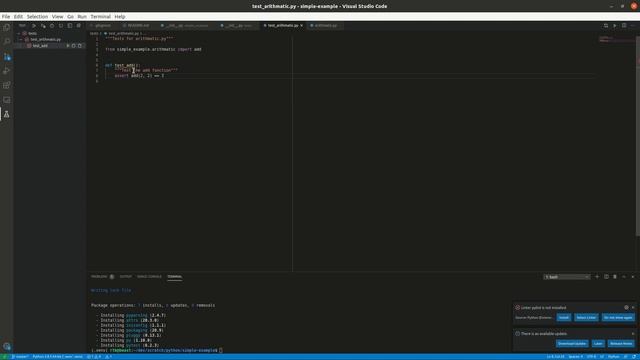
Task: Debug all tests in Test panel toolbar
Action: coord(43,25)
